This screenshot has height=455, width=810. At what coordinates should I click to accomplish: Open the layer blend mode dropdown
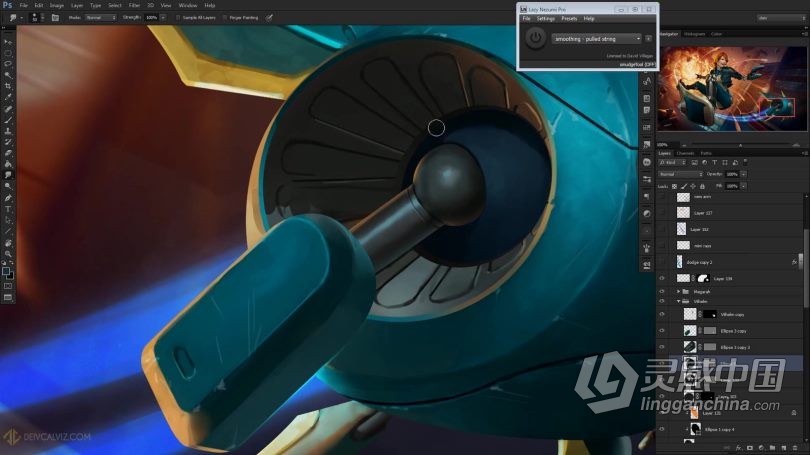679,175
